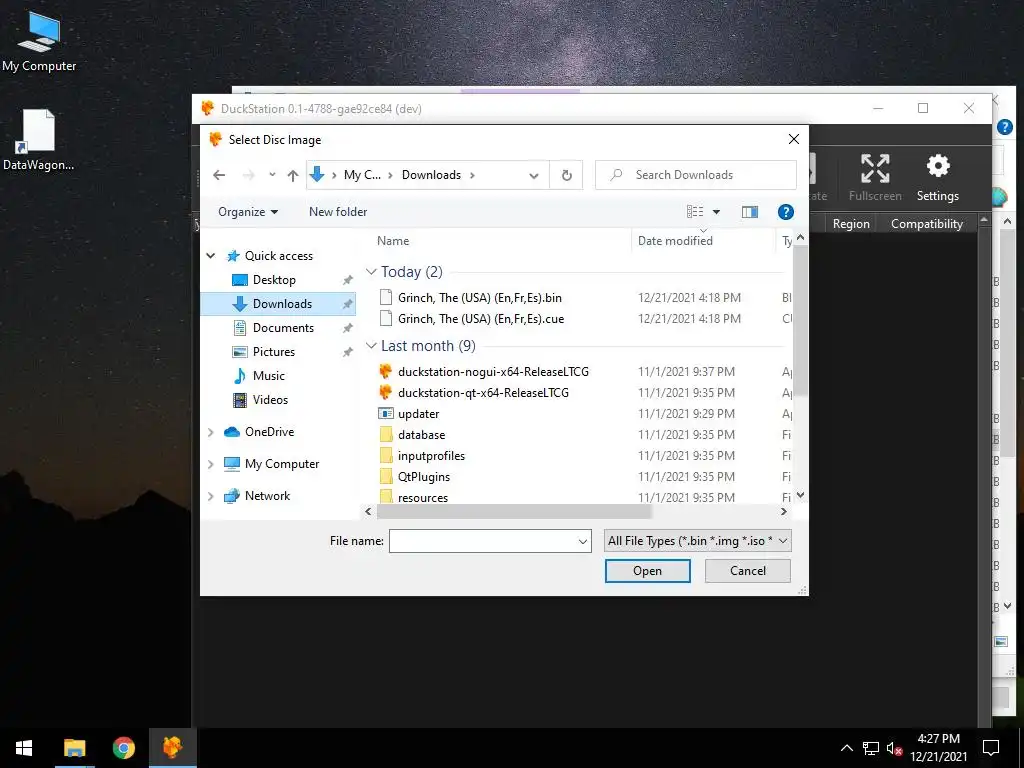Screen dimensions: 1024x768
Task: Open Downloads in Quick access
Action: [282, 304]
